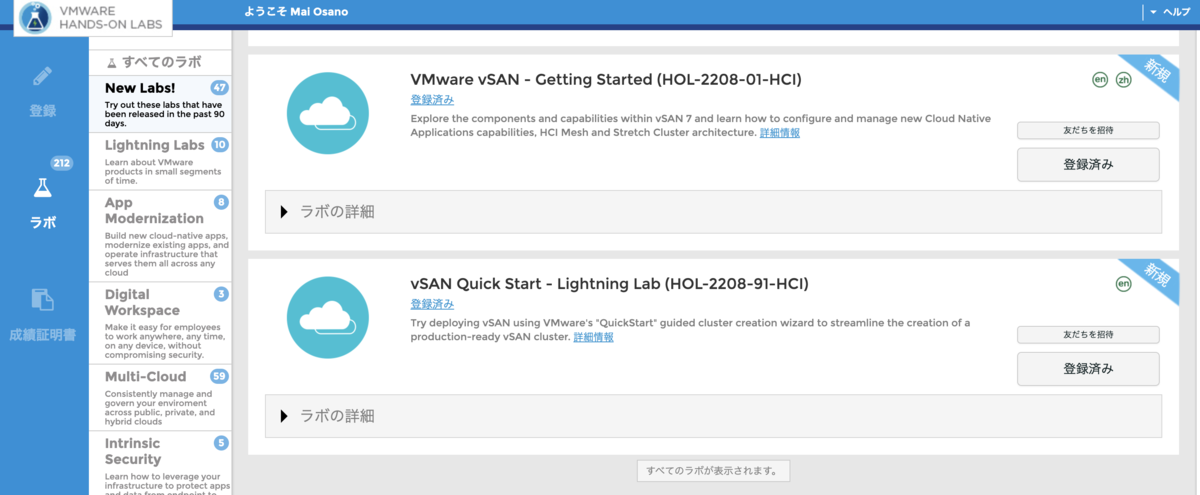
Task: Click the 新規 ribbon on vSAN Quick Start card
Action: (x=1156, y=275)
